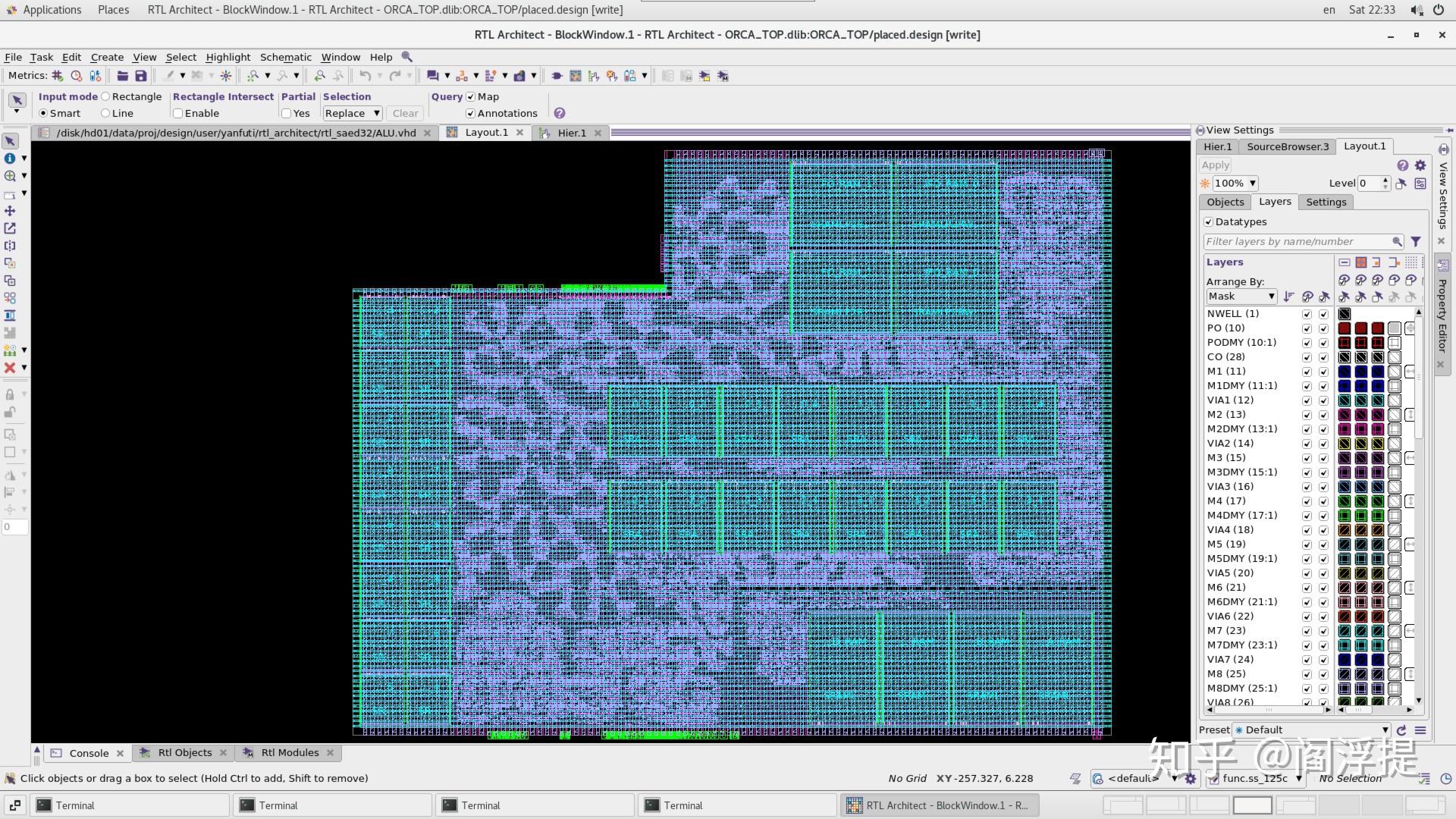Click the filter funnel icon in Layers panel

[1416, 242]
